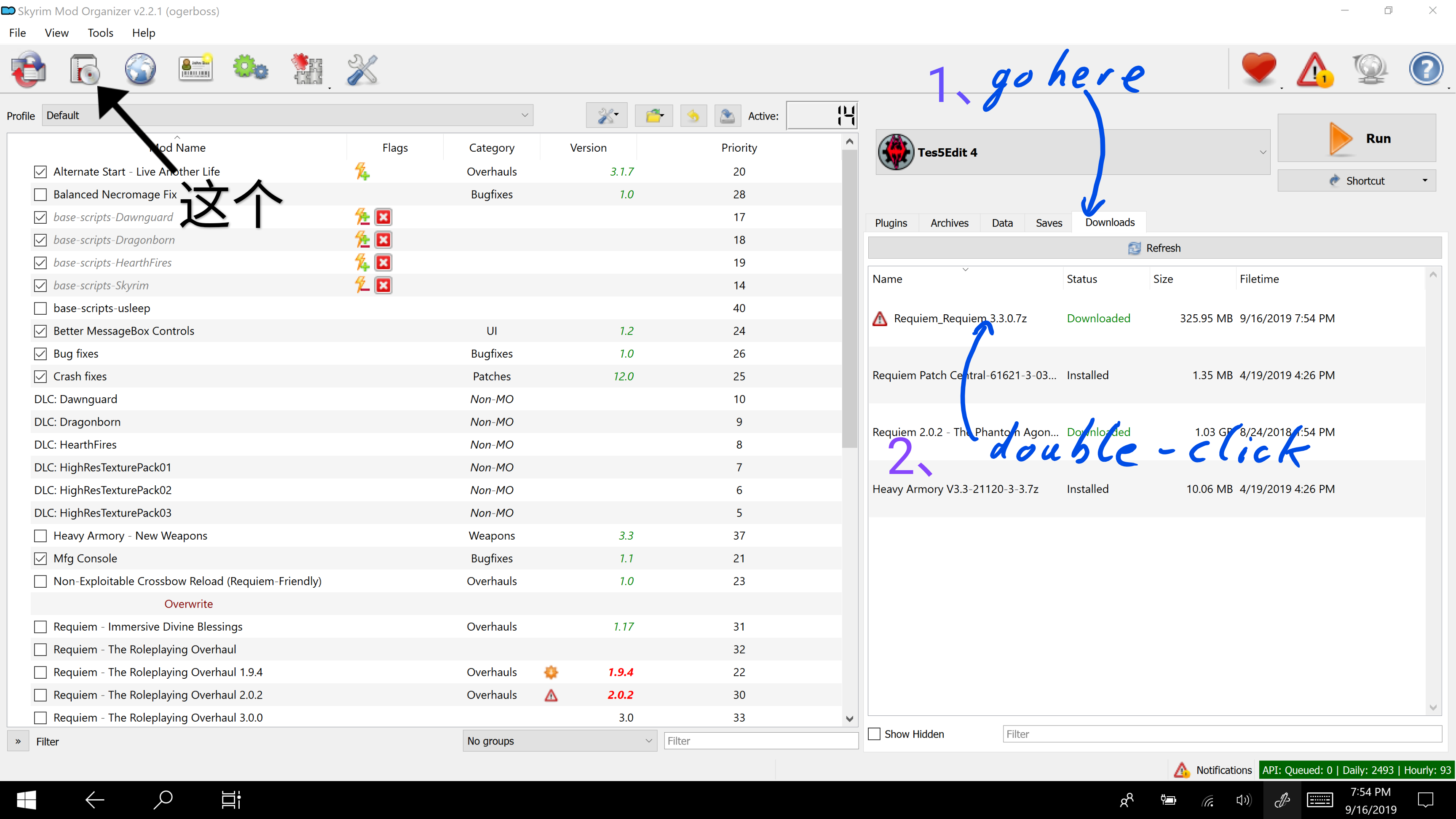
Task: Click the volume speaker tray icon
Action: (1244, 800)
